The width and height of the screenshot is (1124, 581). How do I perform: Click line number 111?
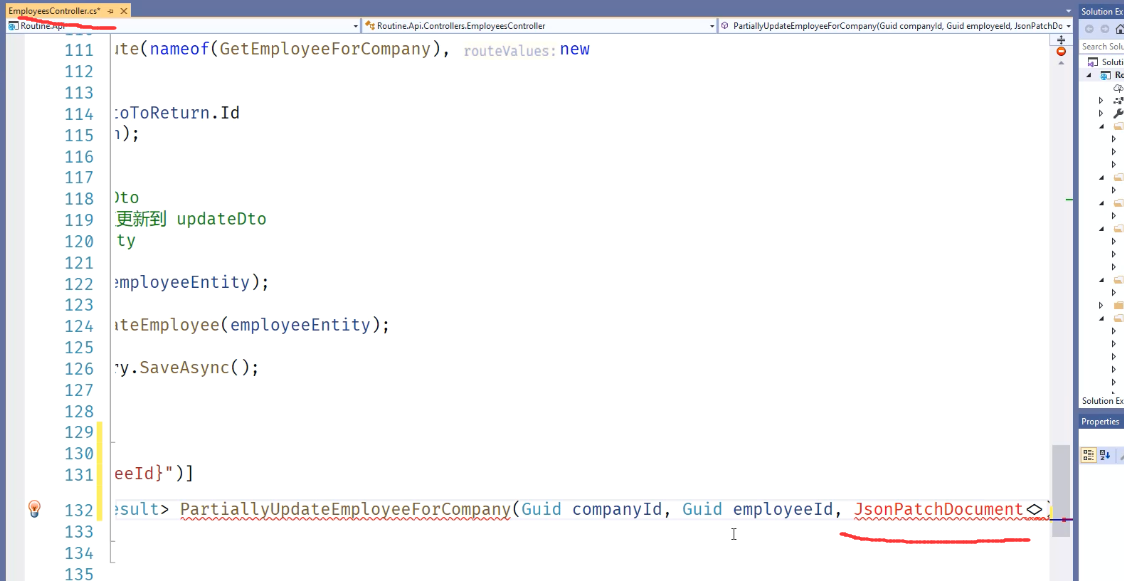[x=79, y=50]
